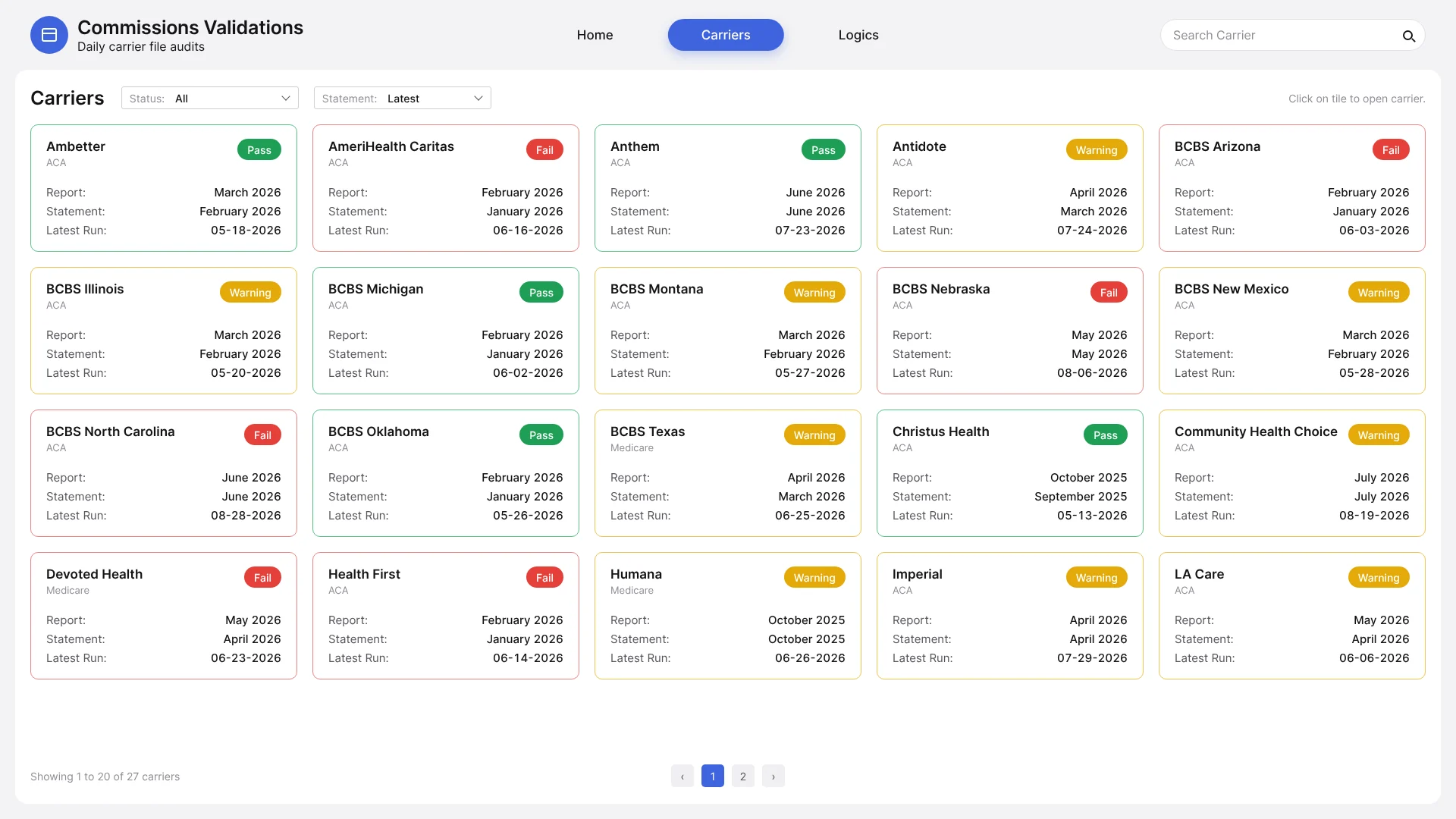The width and height of the screenshot is (1456, 819).
Task: Open the BCBS Arizona tile
Action: click(x=1292, y=188)
